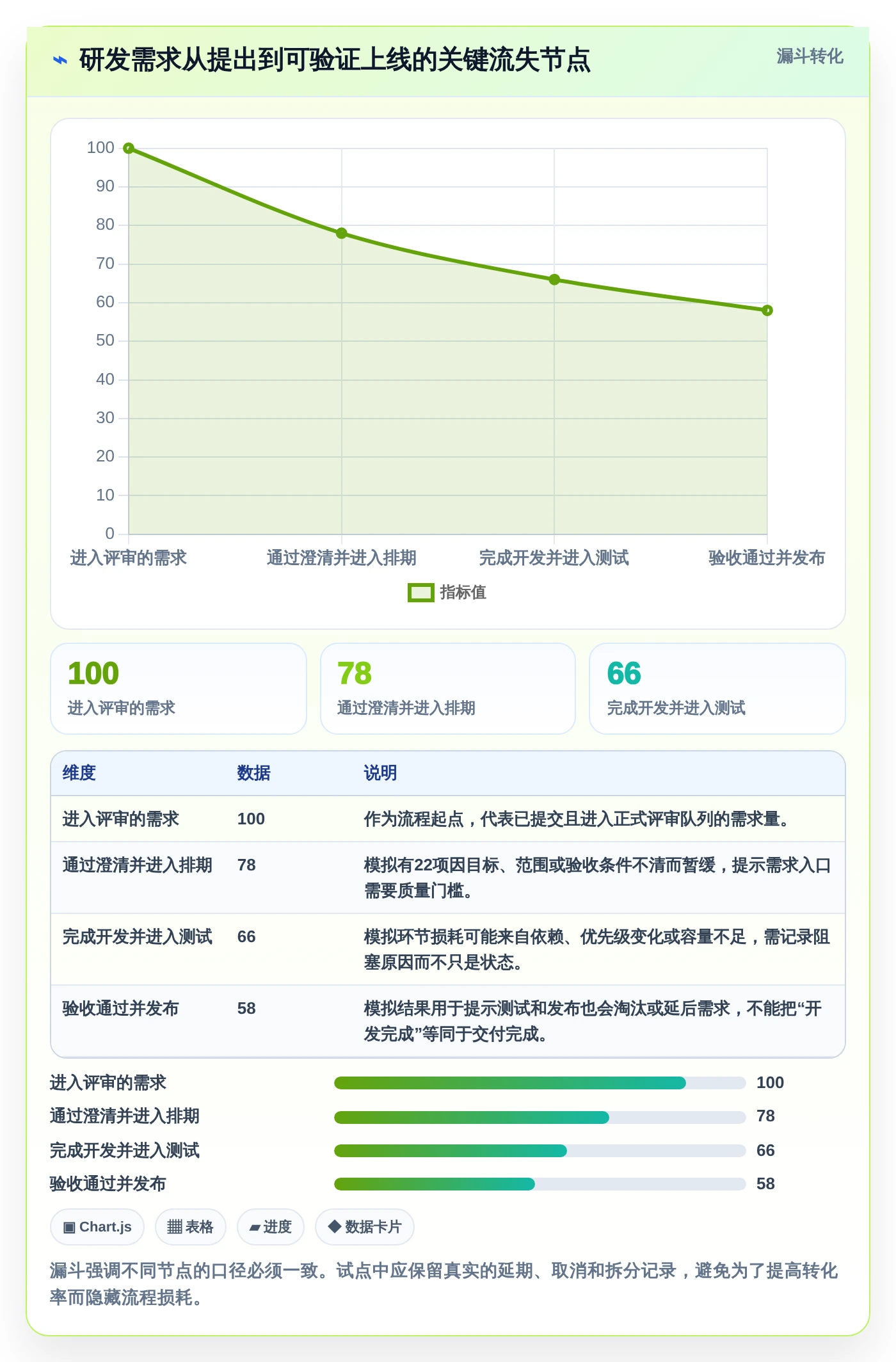Click progress label 进入评审的需求

(x=108, y=1083)
